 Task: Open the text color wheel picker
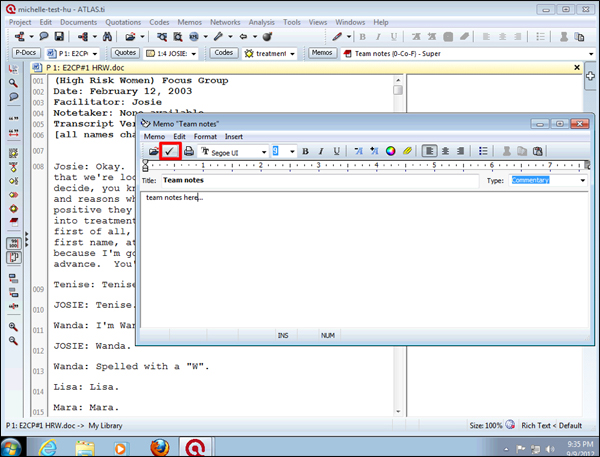391,151
